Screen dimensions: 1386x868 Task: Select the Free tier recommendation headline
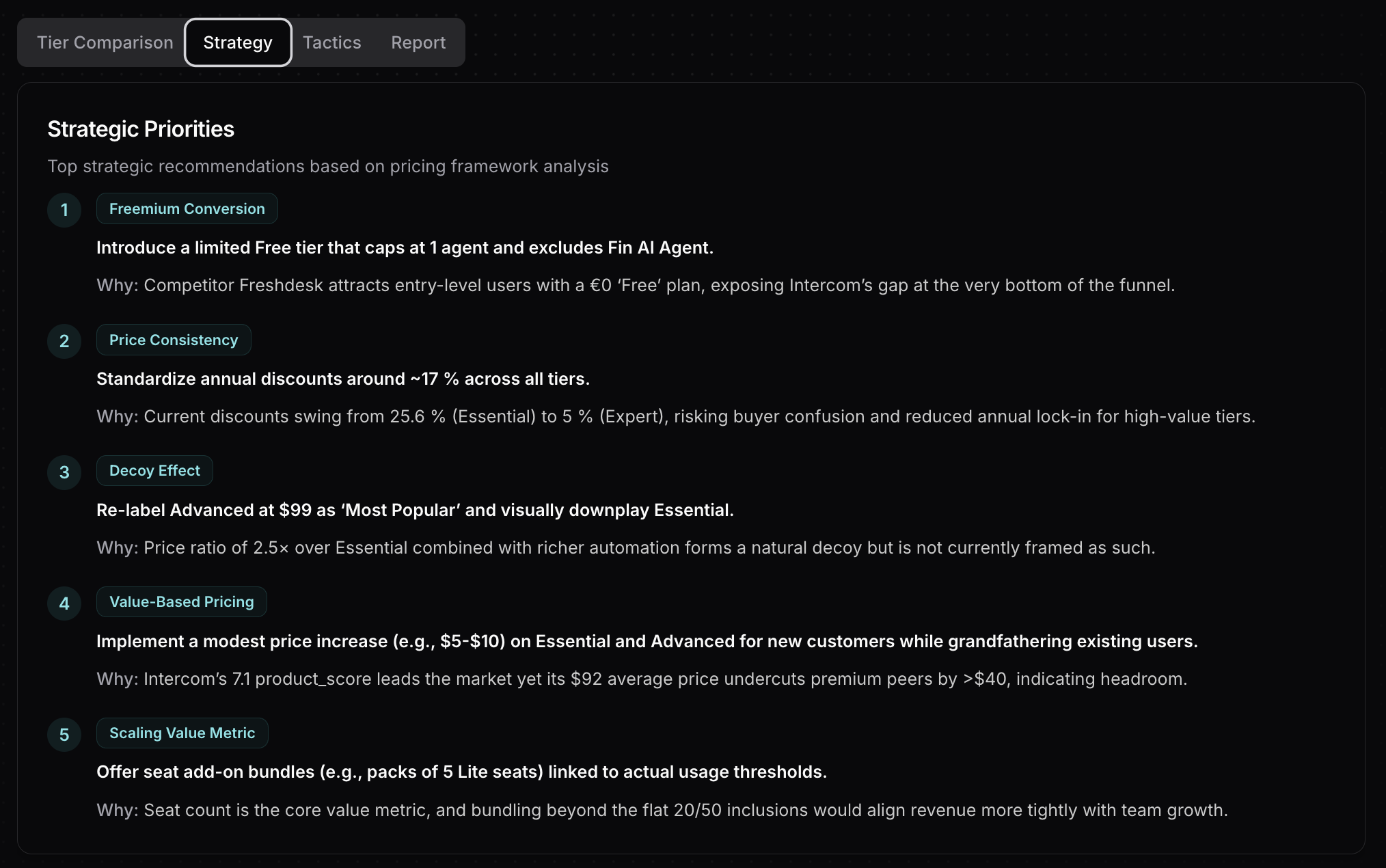(x=405, y=247)
